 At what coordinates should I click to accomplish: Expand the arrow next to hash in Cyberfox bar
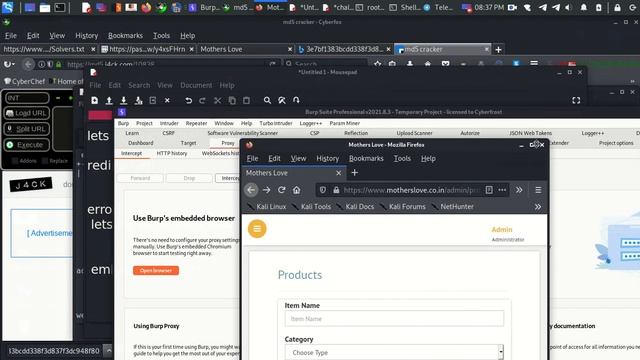pyautogui.click(x=108, y=350)
